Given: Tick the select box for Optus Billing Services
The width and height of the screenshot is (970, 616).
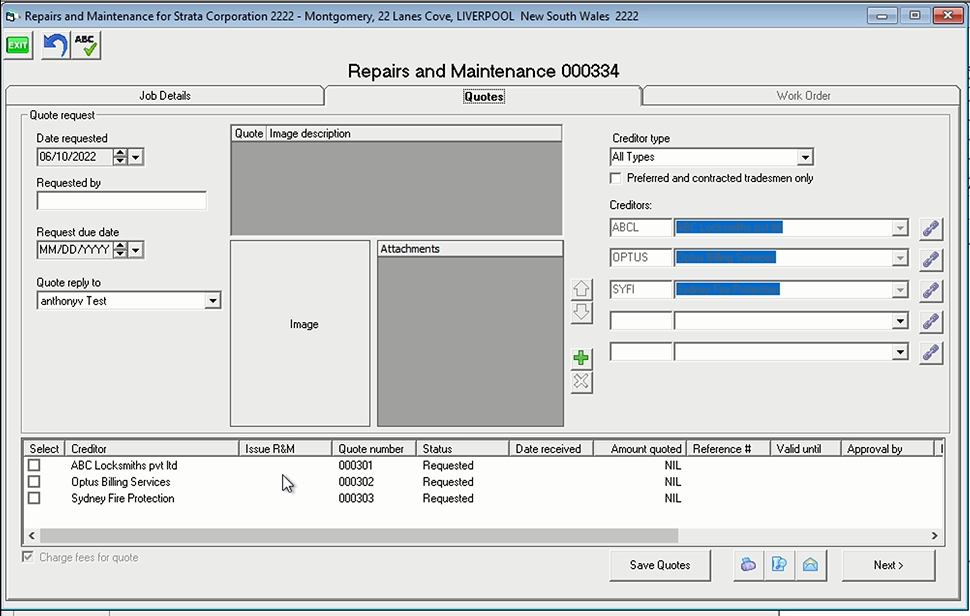Looking at the screenshot, I should tap(34, 482).
